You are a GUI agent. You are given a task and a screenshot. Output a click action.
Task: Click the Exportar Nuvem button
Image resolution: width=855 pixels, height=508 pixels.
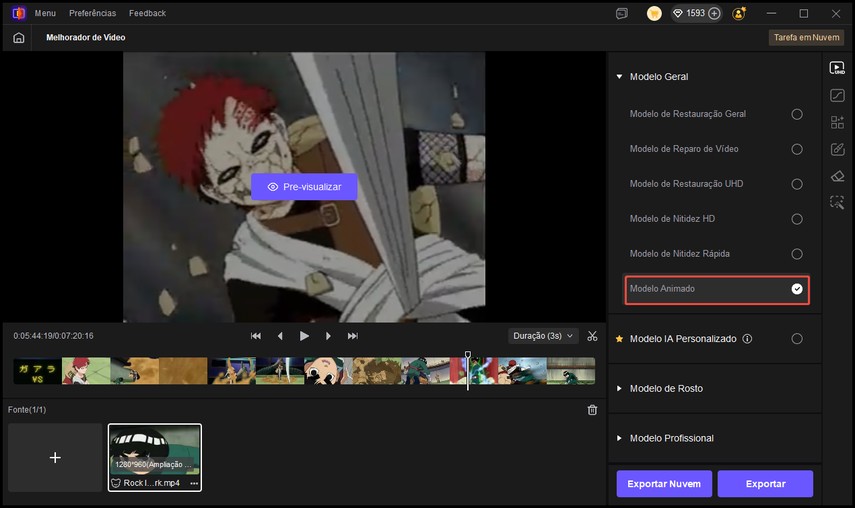[664, 483]
